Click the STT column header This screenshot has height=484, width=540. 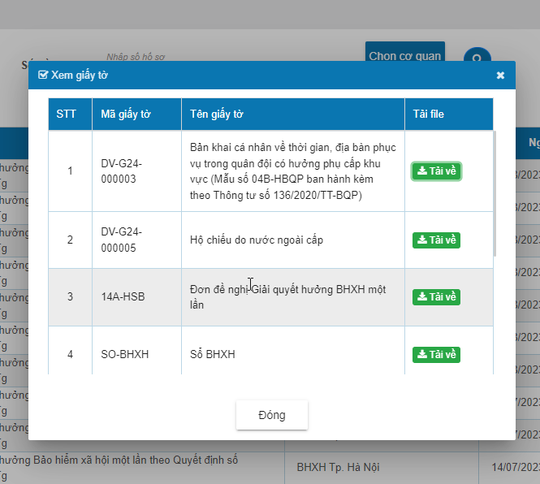click(70, 114)
